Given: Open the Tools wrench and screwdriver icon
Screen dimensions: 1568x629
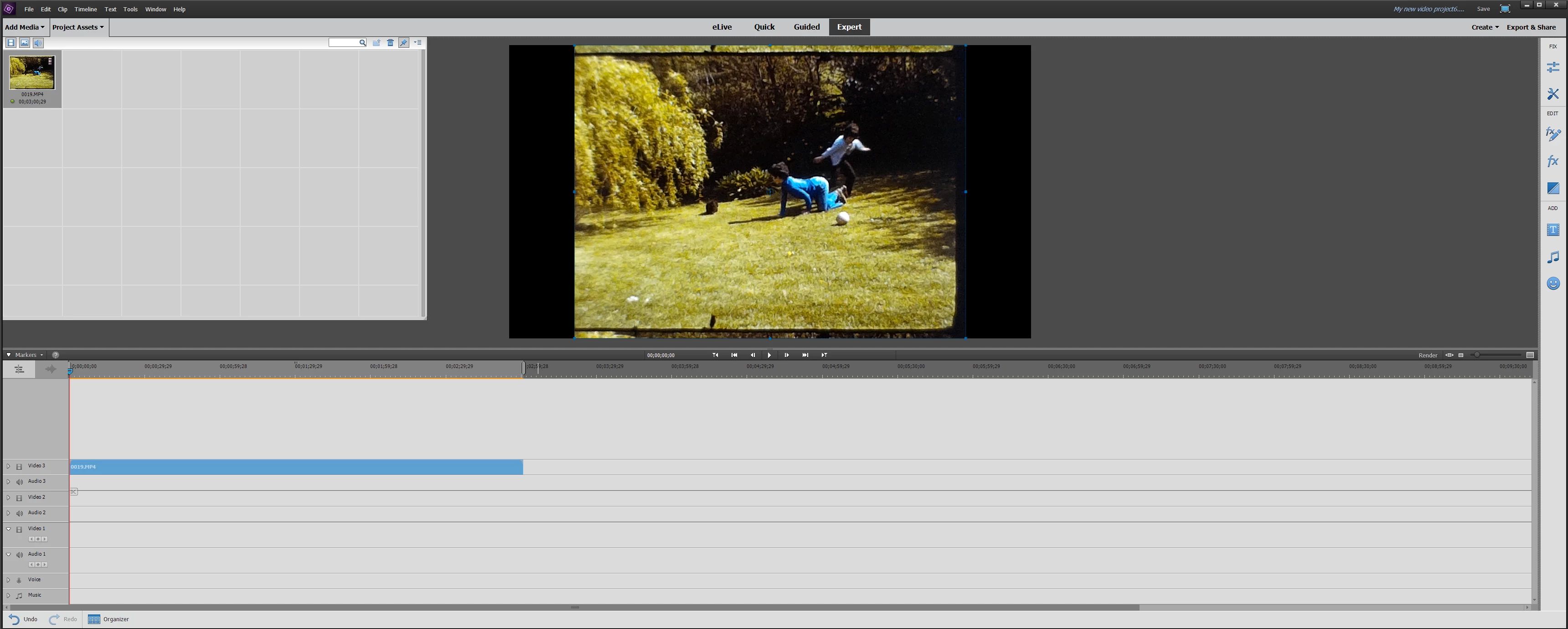Looking at the screenshot, I should click(1553, 94).
